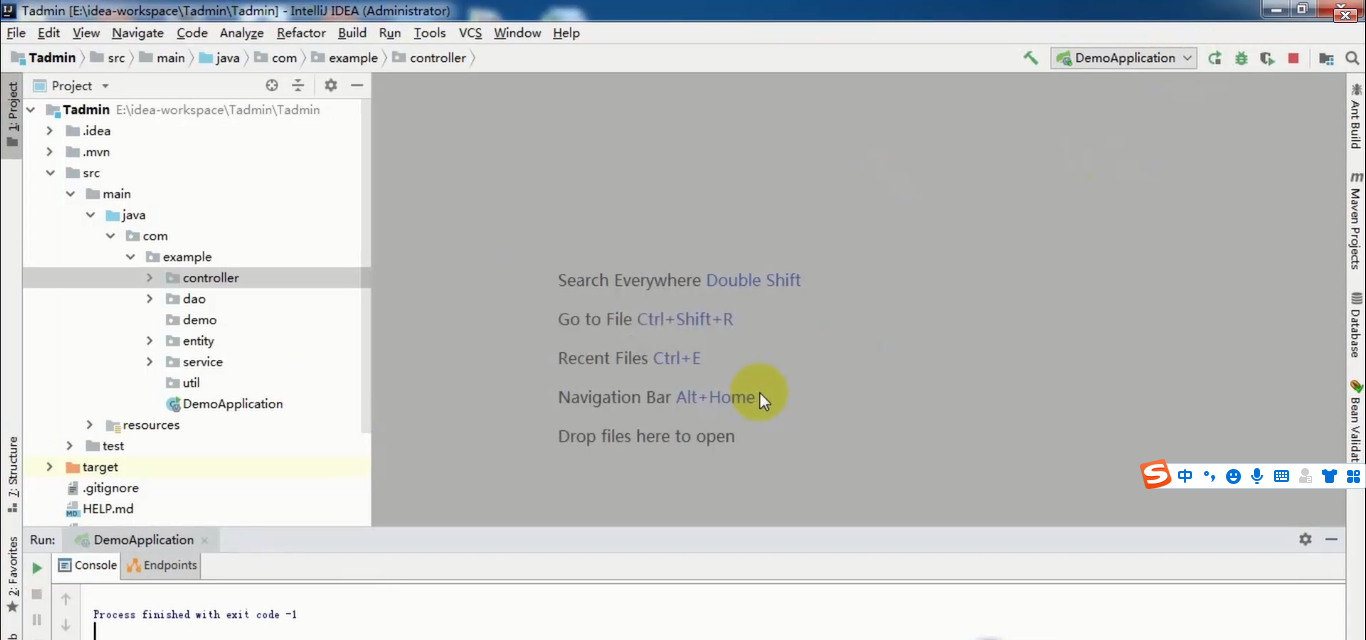Toggle the Ant Build side tool window
The height and width of the screenshot is (640, 1366).
pos(1356,116)
